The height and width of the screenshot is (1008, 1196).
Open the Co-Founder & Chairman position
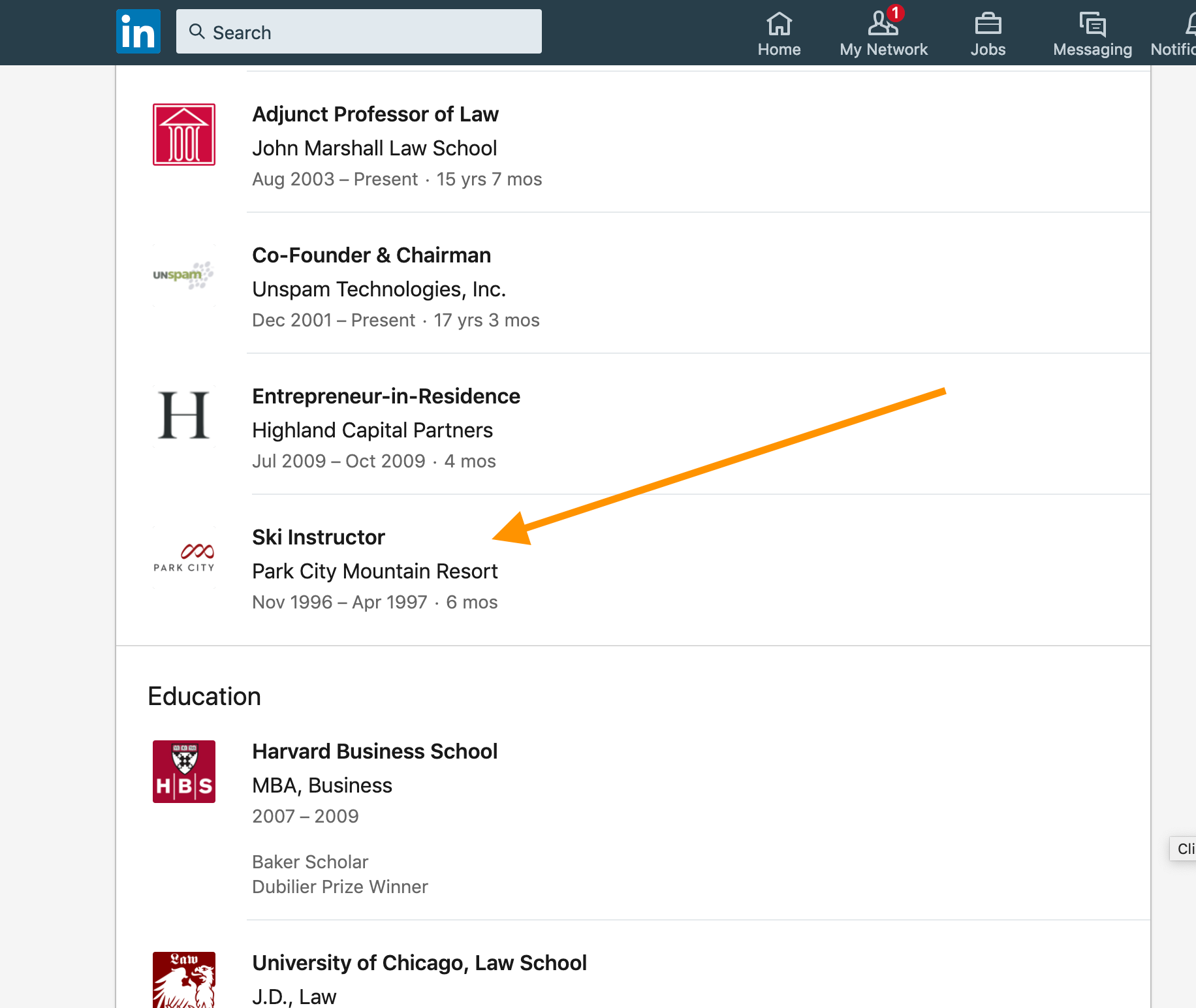click(371, 255)
